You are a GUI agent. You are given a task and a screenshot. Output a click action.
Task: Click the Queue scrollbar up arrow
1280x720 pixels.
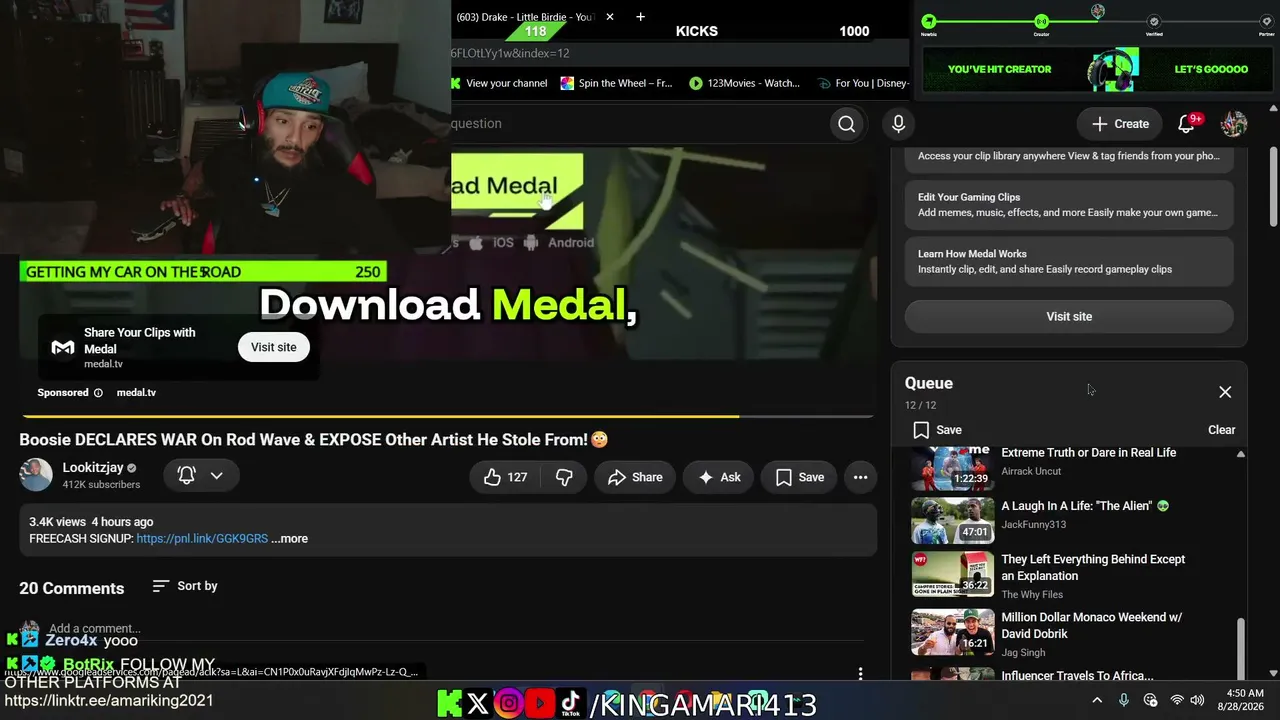(x=1241, y=454)
